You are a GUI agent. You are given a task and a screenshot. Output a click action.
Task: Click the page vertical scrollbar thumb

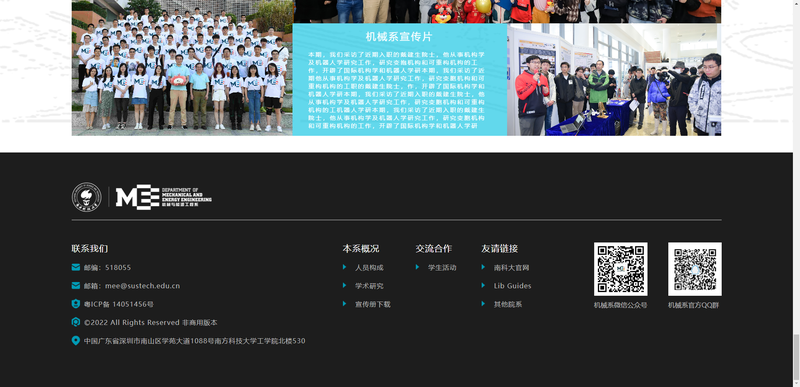pyautogui.click(x=796, y=358)
